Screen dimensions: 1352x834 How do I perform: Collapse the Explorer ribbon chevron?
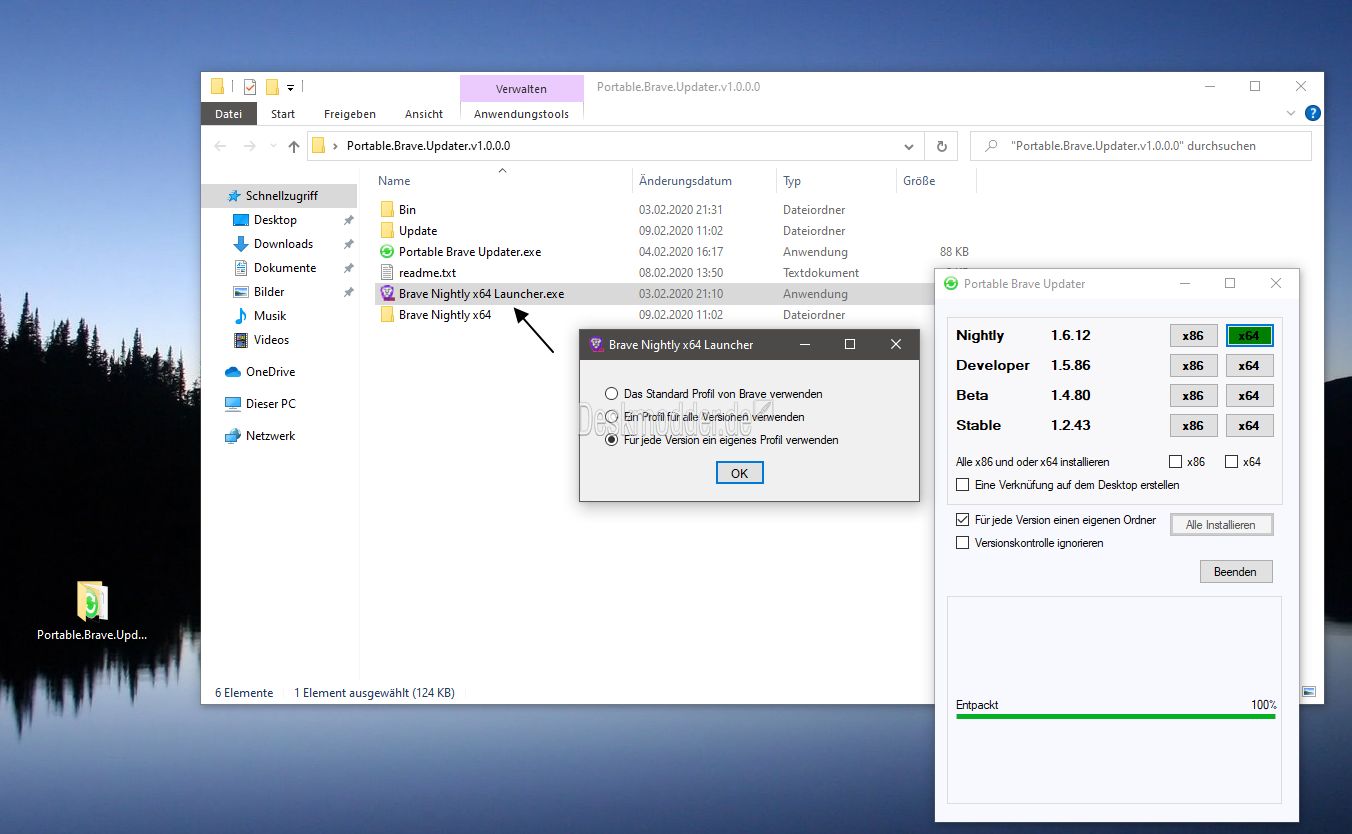point(1291,114)
